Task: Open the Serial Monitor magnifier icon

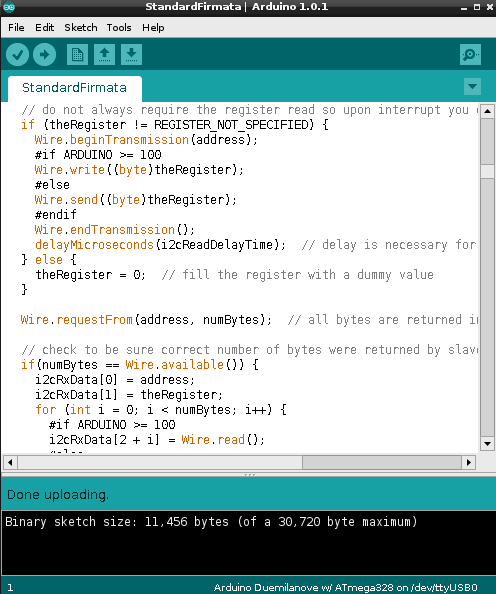Action: coord(470,55)
